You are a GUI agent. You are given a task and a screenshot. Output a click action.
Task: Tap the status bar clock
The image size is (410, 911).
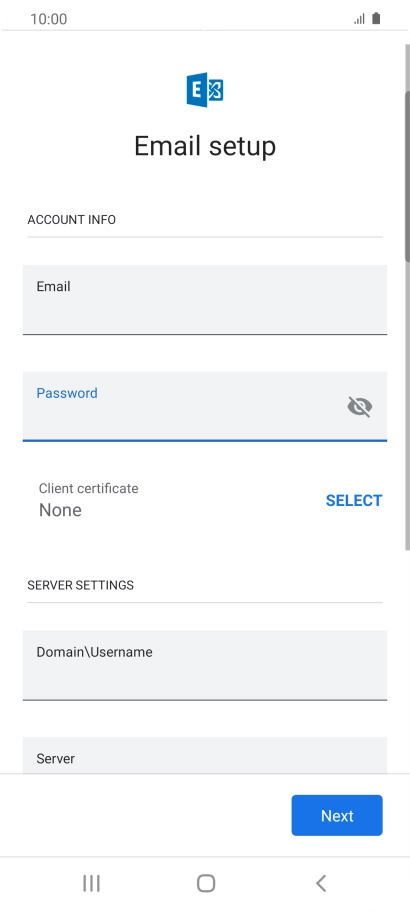coord(49,19)
